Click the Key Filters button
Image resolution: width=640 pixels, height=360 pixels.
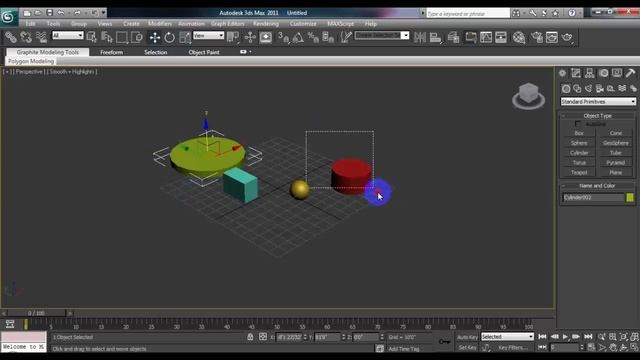[513, 348]
